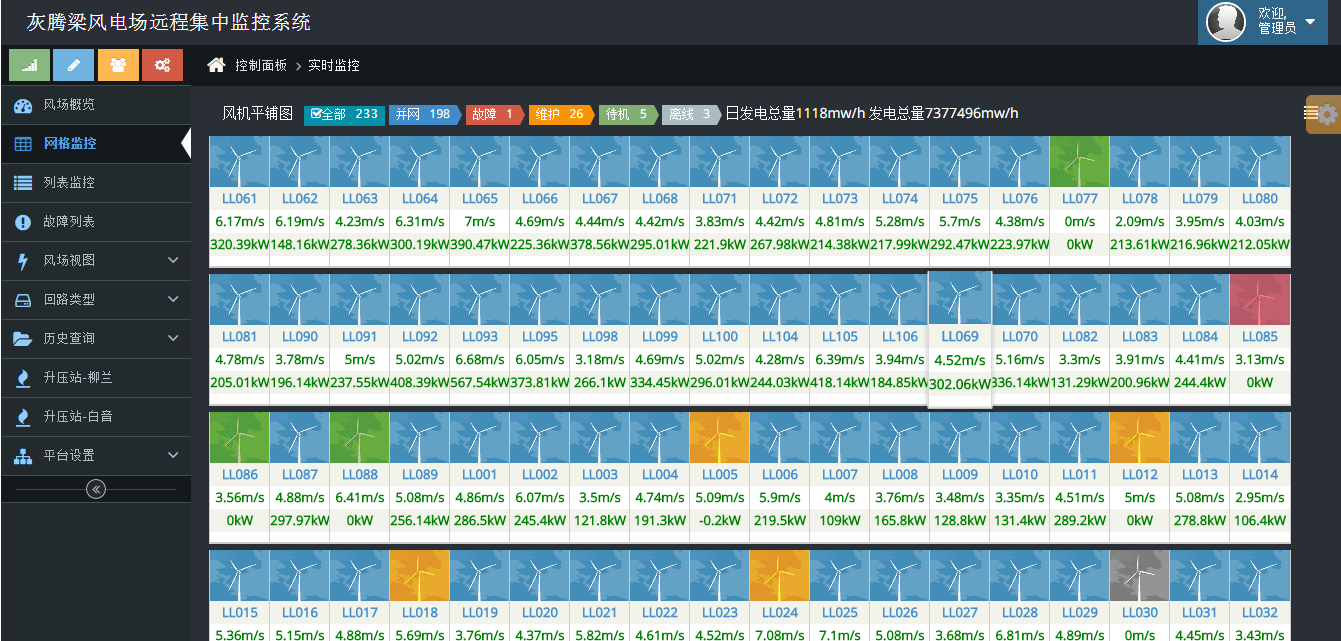Screen dimensions: 1341x641
Task: Expand the 历史查询 submenu chevron
Action: [173, 338]
